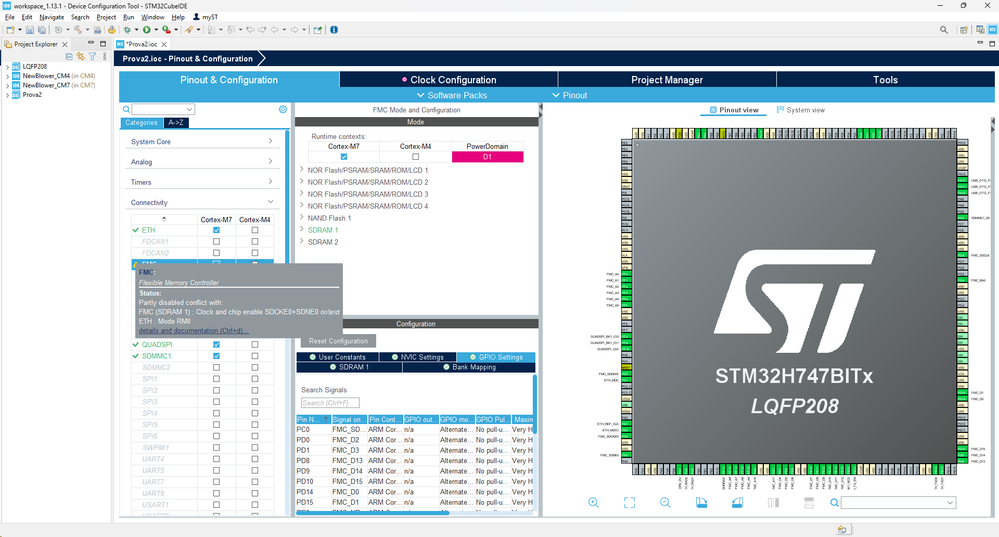Expand NAND Flash 1 mode section

(302, 218)
